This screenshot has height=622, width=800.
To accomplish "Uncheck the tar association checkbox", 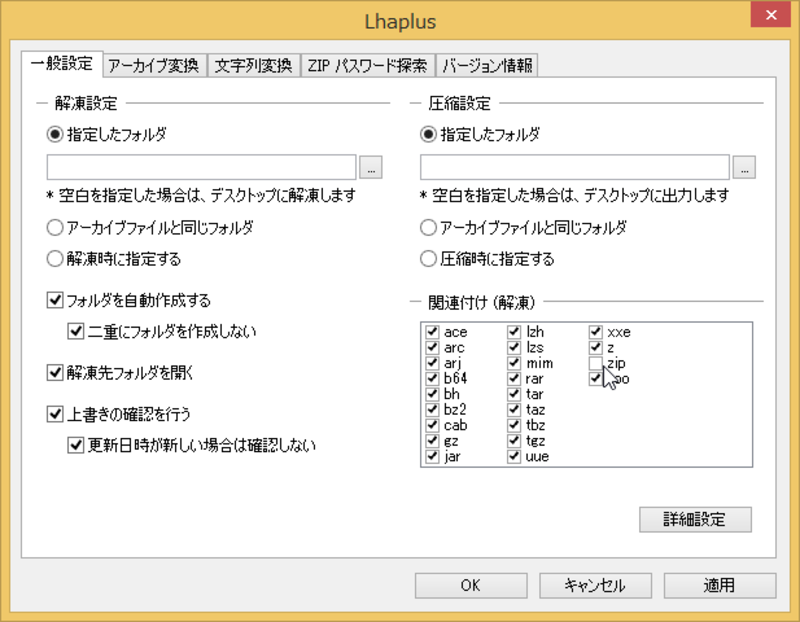I will coord(514,394).
